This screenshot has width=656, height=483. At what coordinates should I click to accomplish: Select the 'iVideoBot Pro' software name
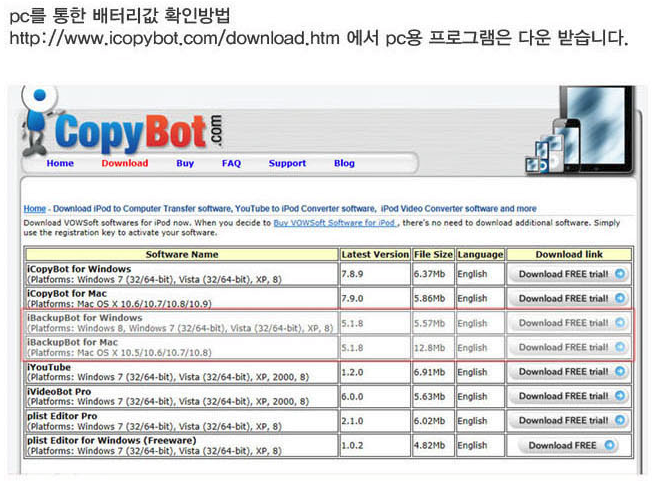coord(59,391)
